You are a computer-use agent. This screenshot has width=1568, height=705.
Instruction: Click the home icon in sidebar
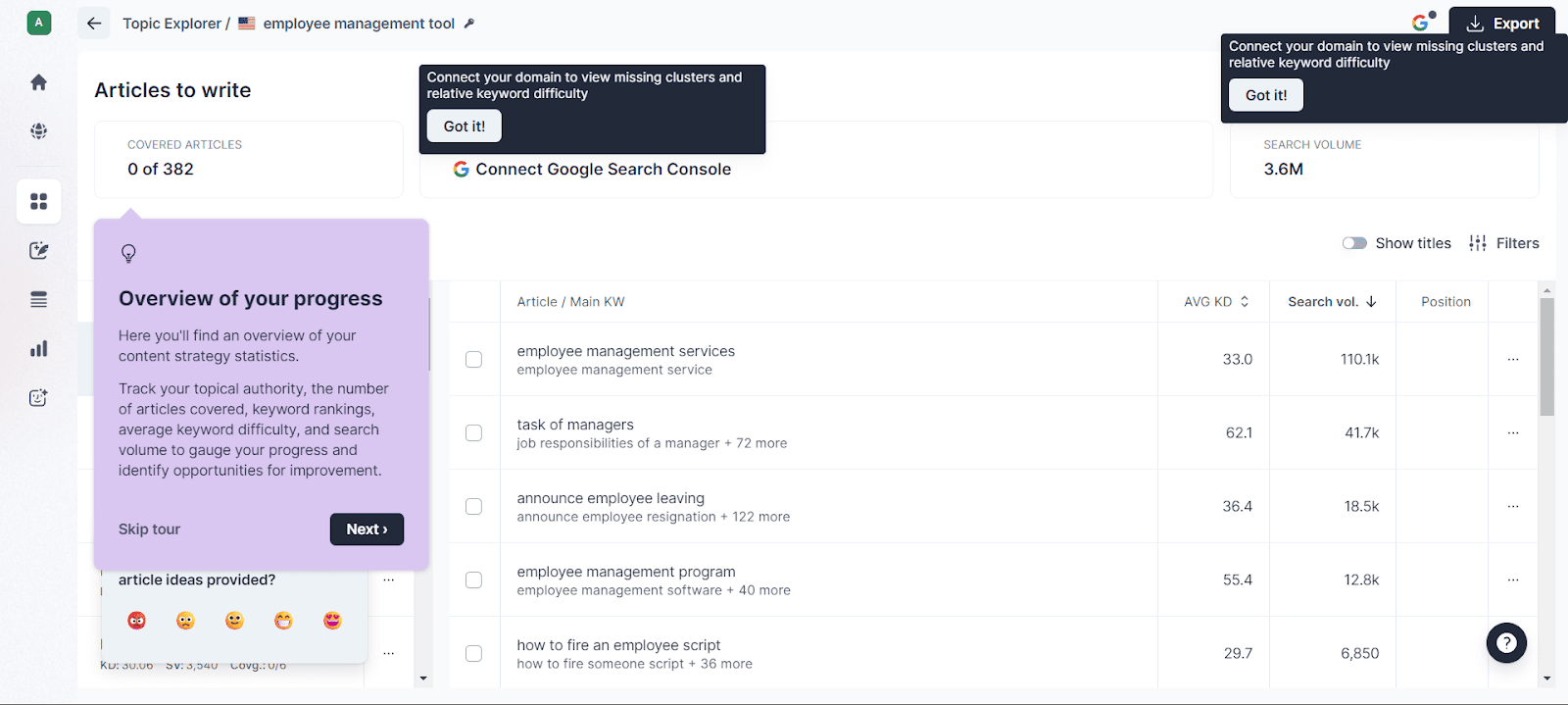pos(39,82)
